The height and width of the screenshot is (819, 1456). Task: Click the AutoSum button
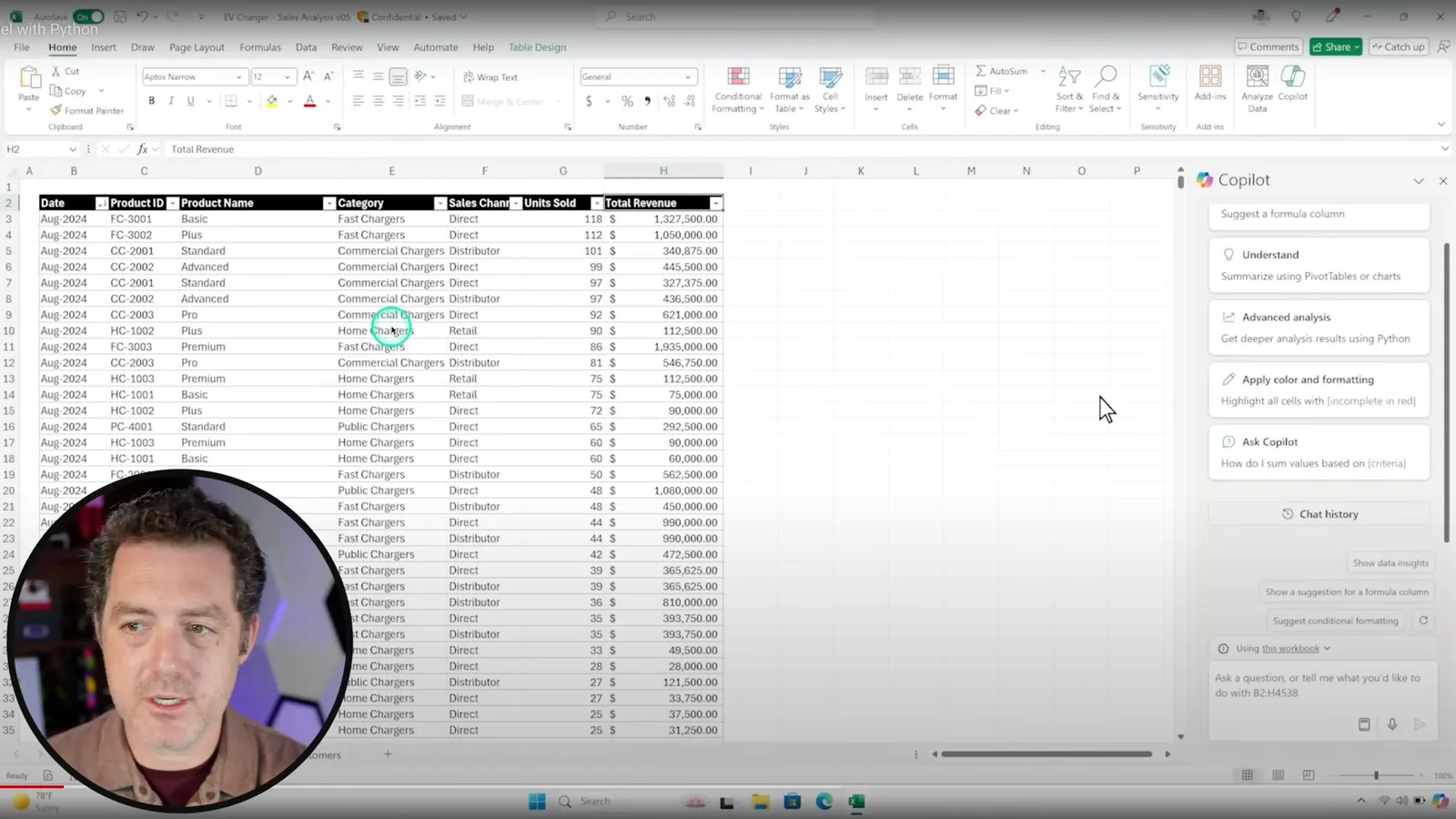click(1001, 71)
